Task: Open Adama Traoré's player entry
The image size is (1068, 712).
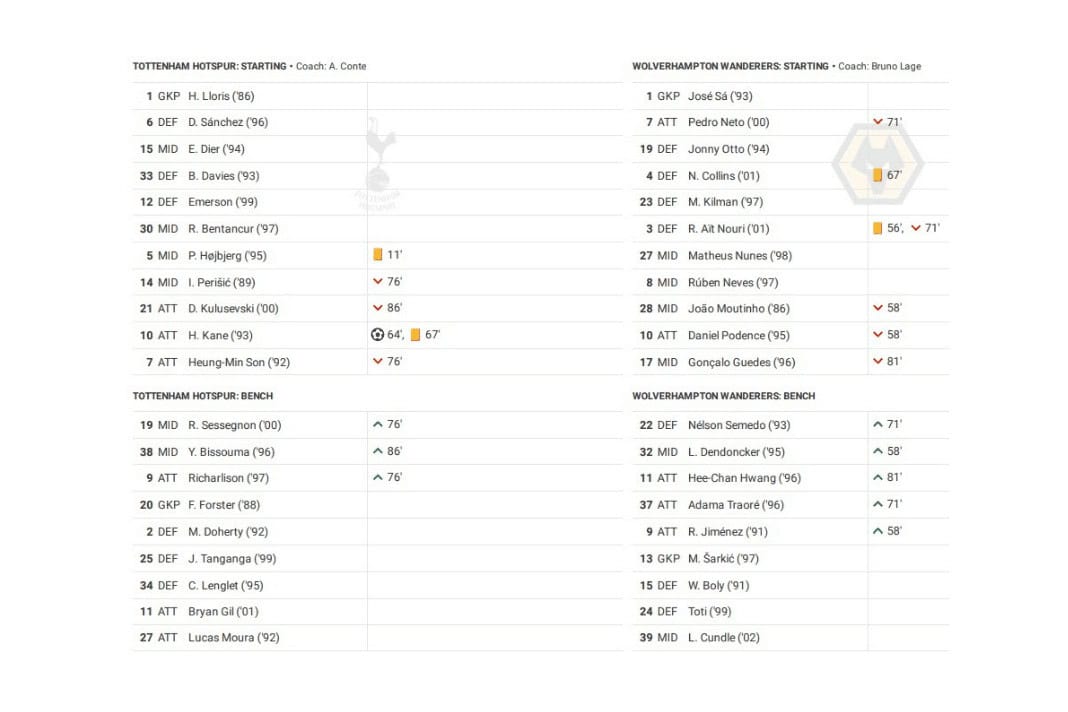Action: pos(735,505)
